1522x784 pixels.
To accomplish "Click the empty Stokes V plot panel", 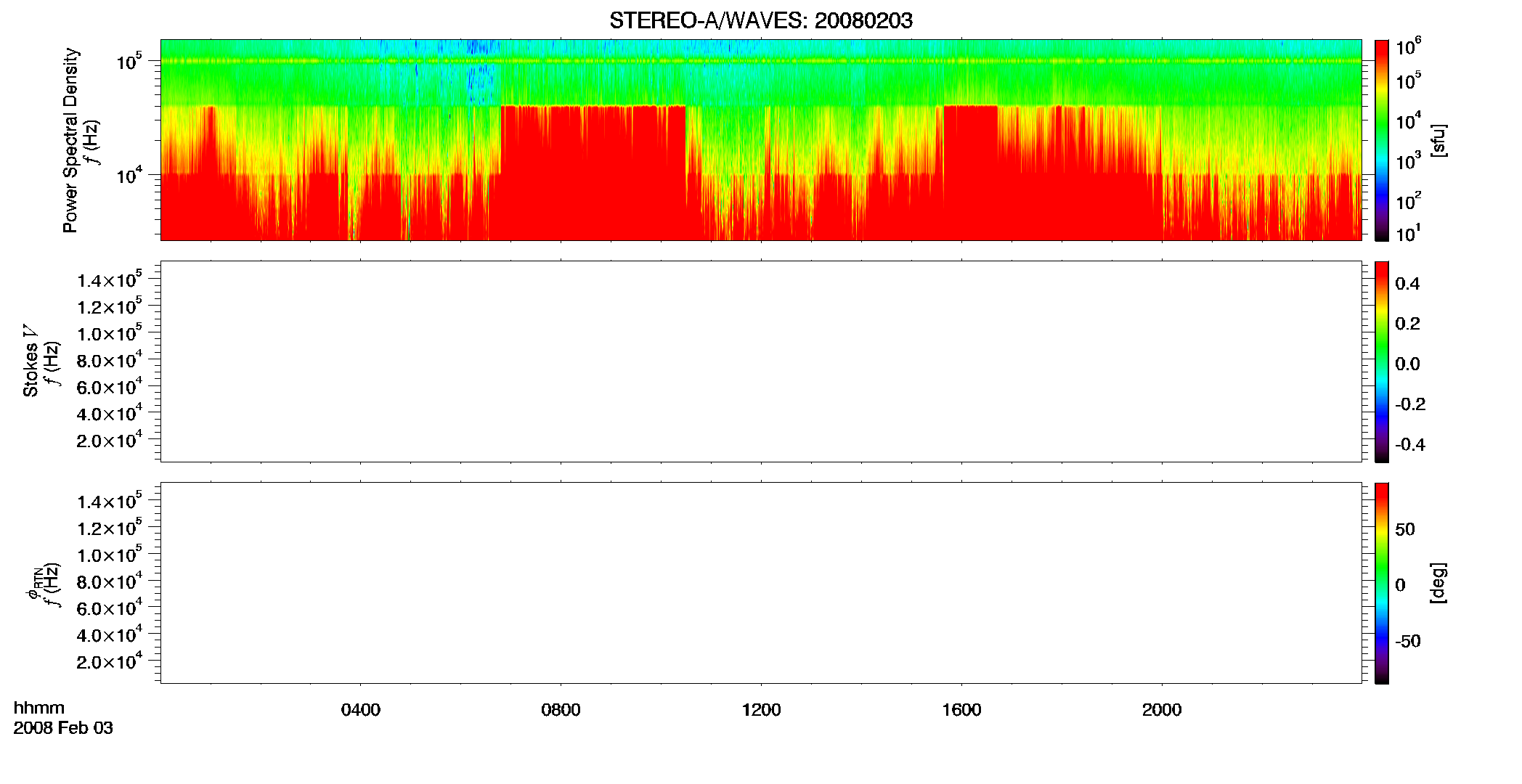I will (x=761, y=362).
